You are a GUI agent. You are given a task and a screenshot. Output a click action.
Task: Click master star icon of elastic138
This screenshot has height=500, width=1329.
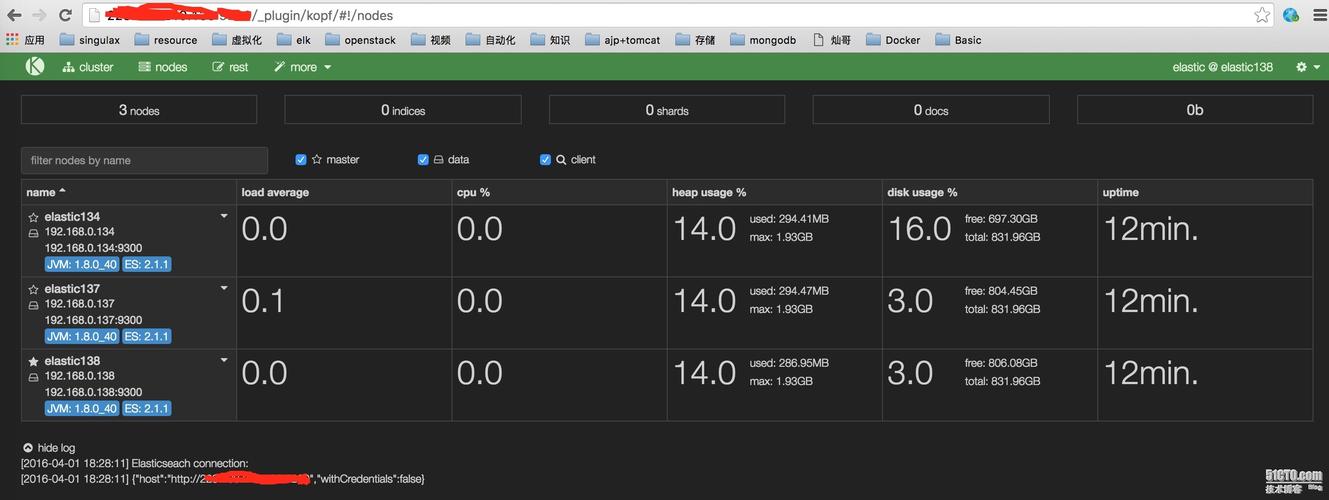(33, 361)
